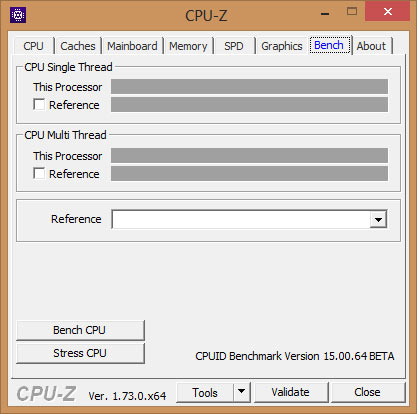Viewport: 417px width, 414px height.
Task: Click the Tools button
Action: tap(205, 393)
